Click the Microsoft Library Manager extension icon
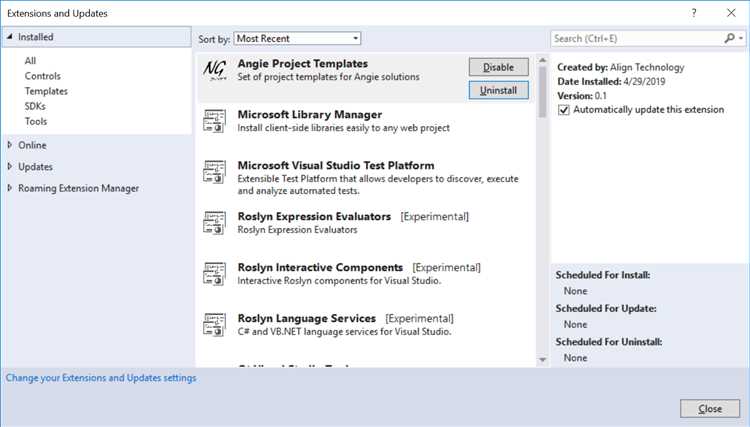 (214, 121)
